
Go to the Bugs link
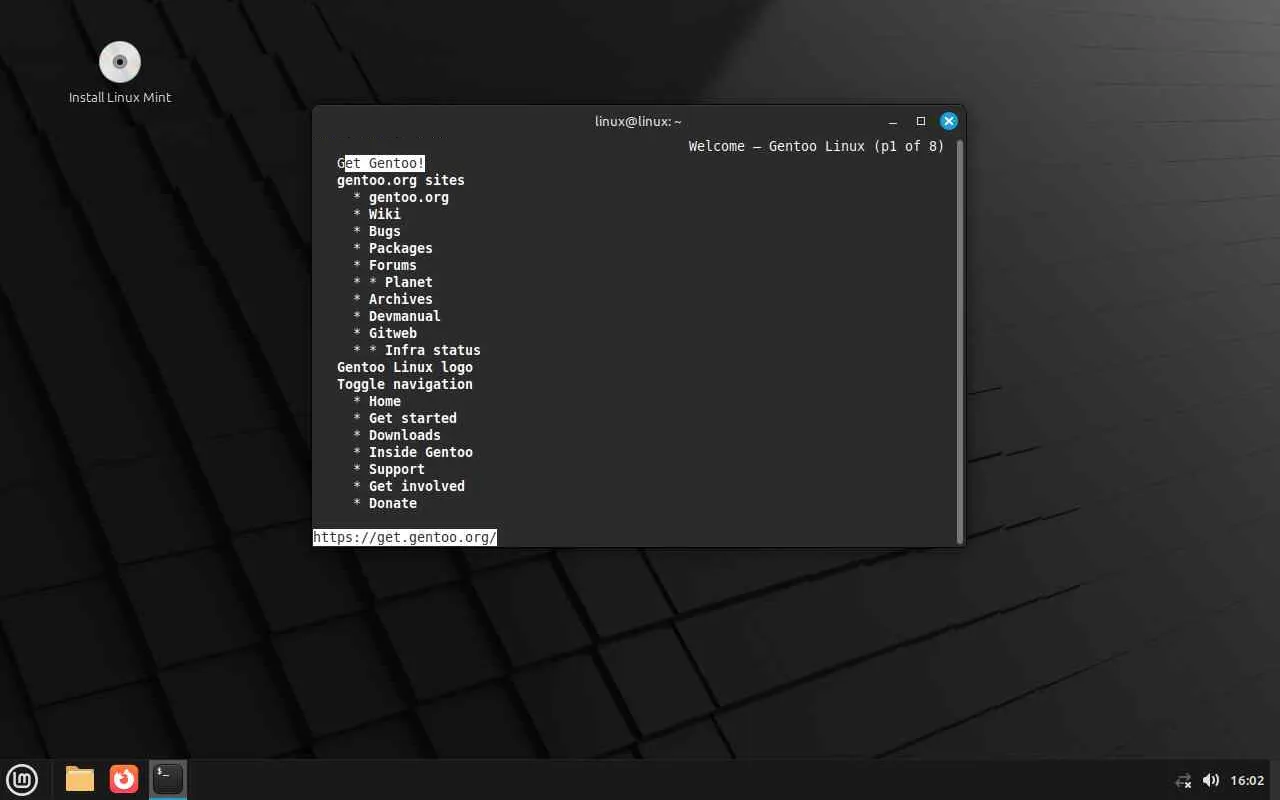pyautogui.click(x=385, y=231)
